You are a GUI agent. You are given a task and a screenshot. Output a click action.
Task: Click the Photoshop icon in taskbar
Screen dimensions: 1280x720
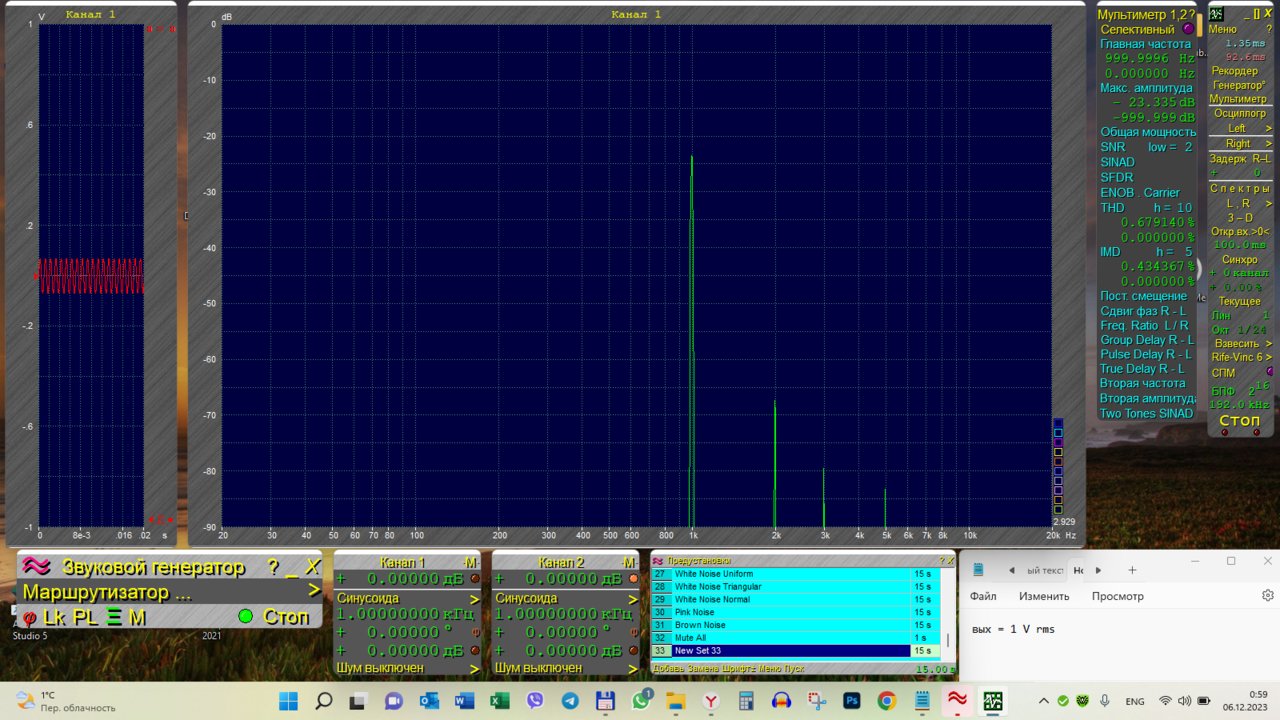[x=852, y=701]
